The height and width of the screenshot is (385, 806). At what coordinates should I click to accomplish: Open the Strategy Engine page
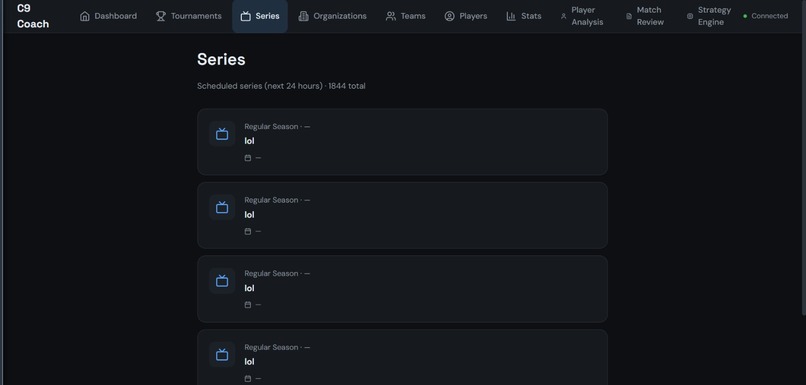coord(709,16)
